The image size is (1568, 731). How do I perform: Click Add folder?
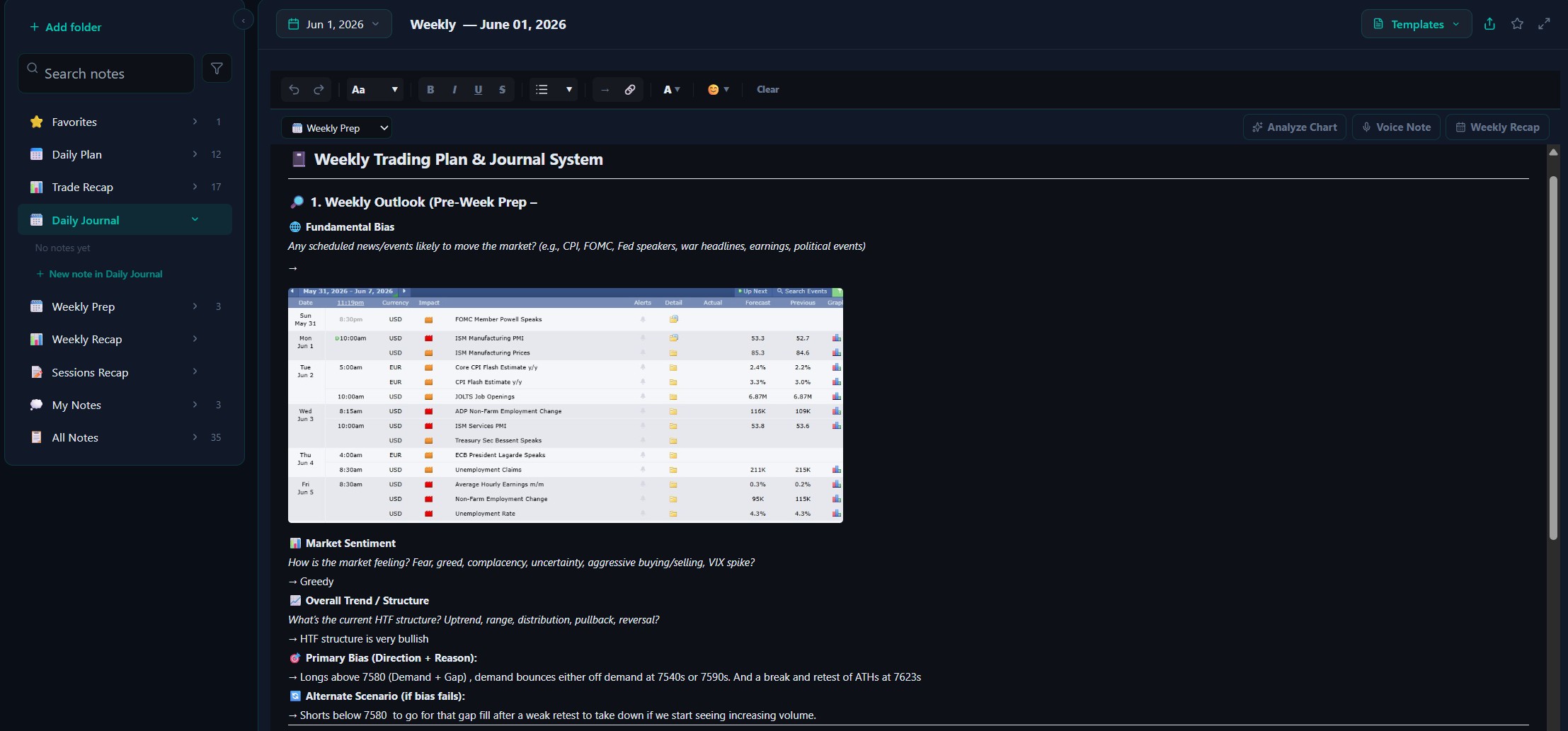[x=66, y=27]
